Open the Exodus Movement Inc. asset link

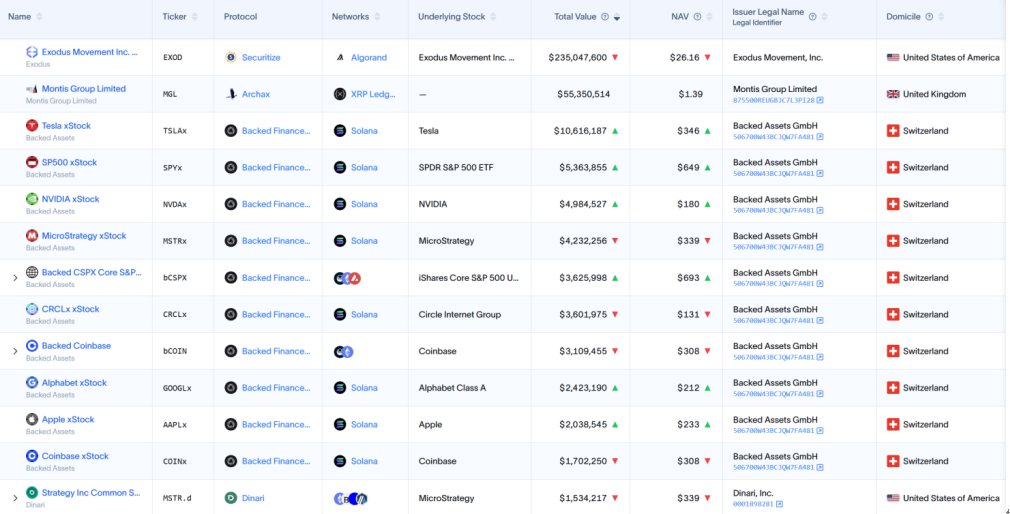click(x=89, y=52)
